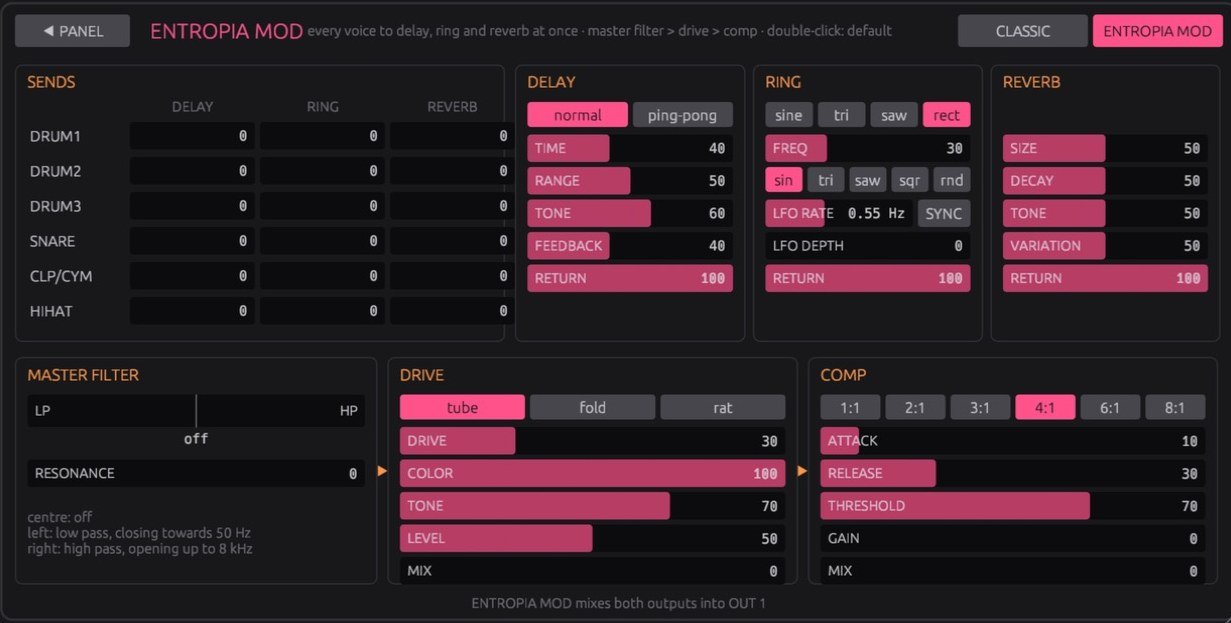The height and width of the screenshot is (623, 1231).
Task: Click CLP/CYM delay send field
Action: tap(192, 276)
